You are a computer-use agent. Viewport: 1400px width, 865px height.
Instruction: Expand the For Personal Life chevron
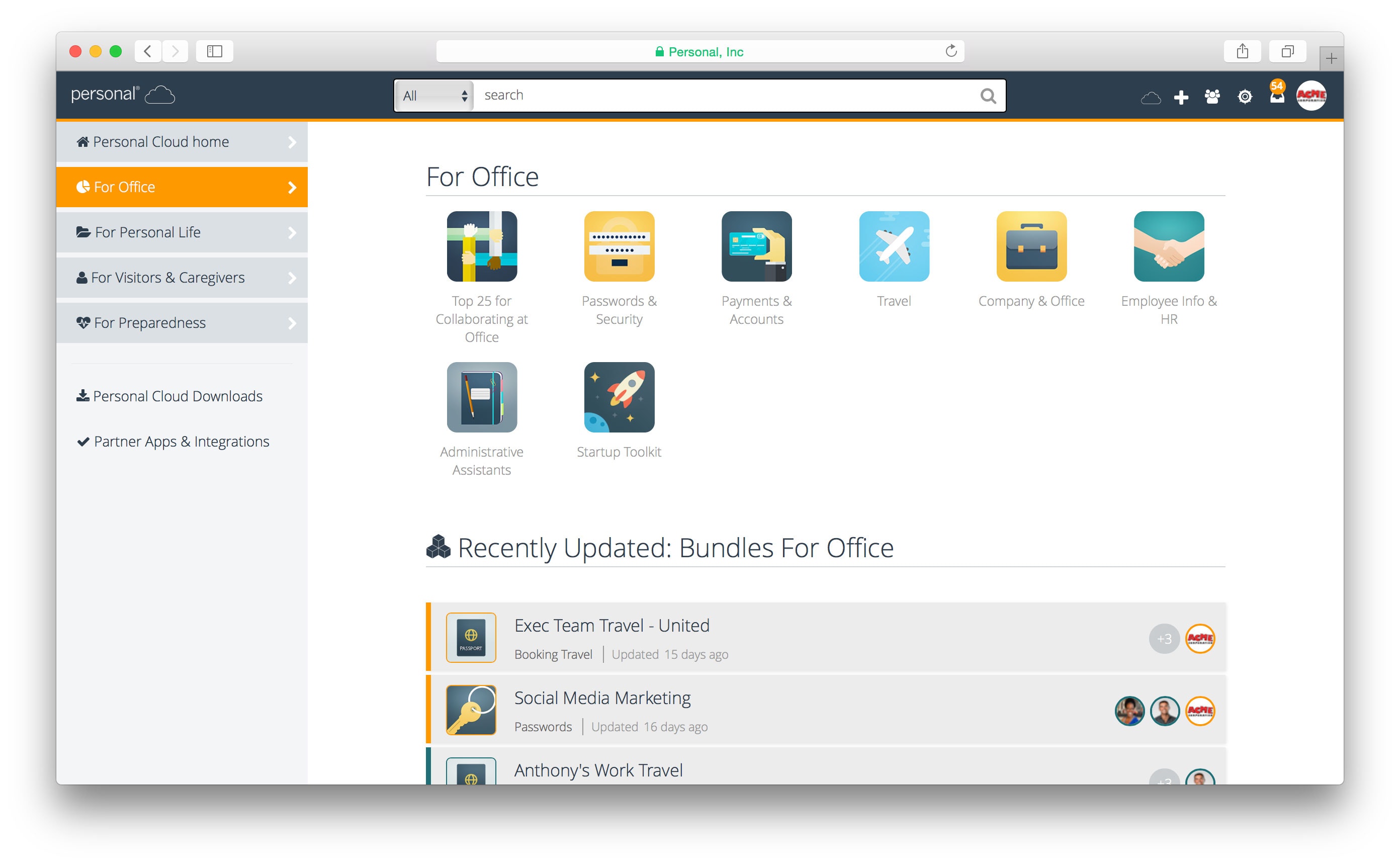[292, 232]
